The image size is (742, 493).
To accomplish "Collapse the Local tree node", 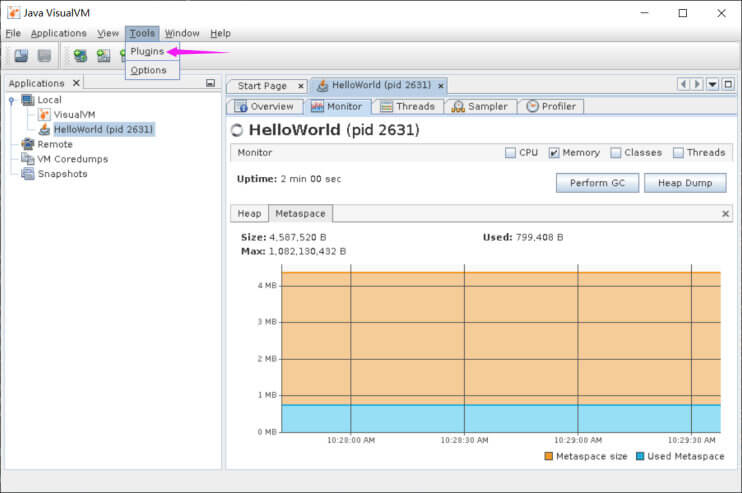I will click(x=11, y=100).
